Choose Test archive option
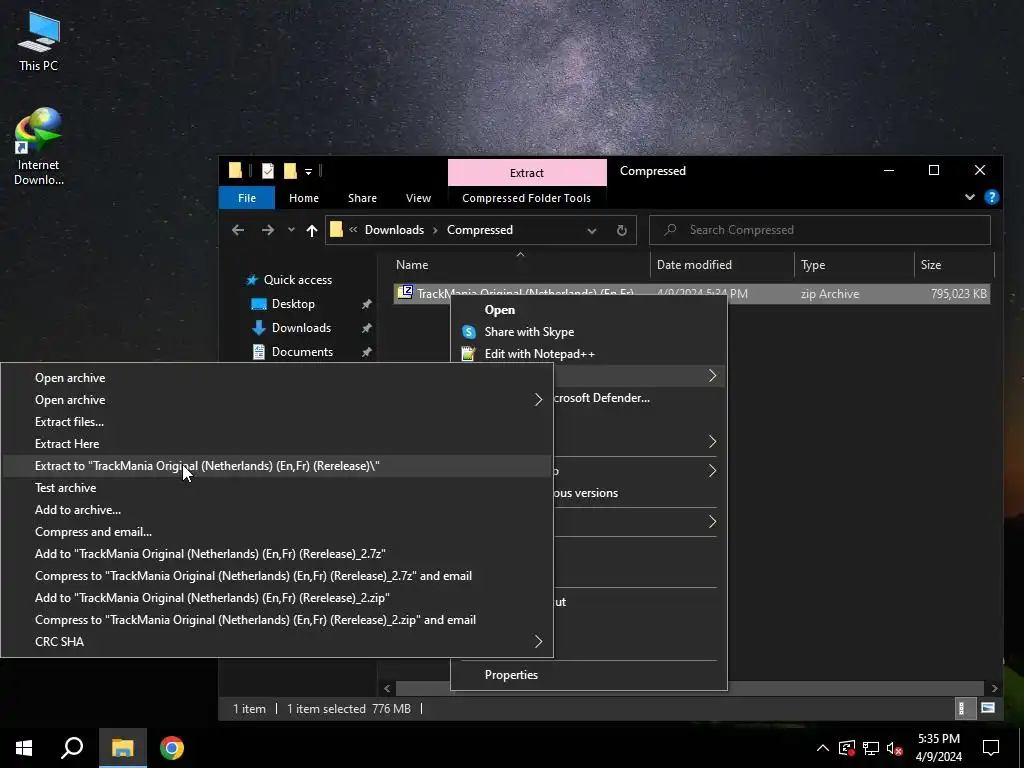The height and width of the screenshot is (768, 1024). [x=277, y=488]
